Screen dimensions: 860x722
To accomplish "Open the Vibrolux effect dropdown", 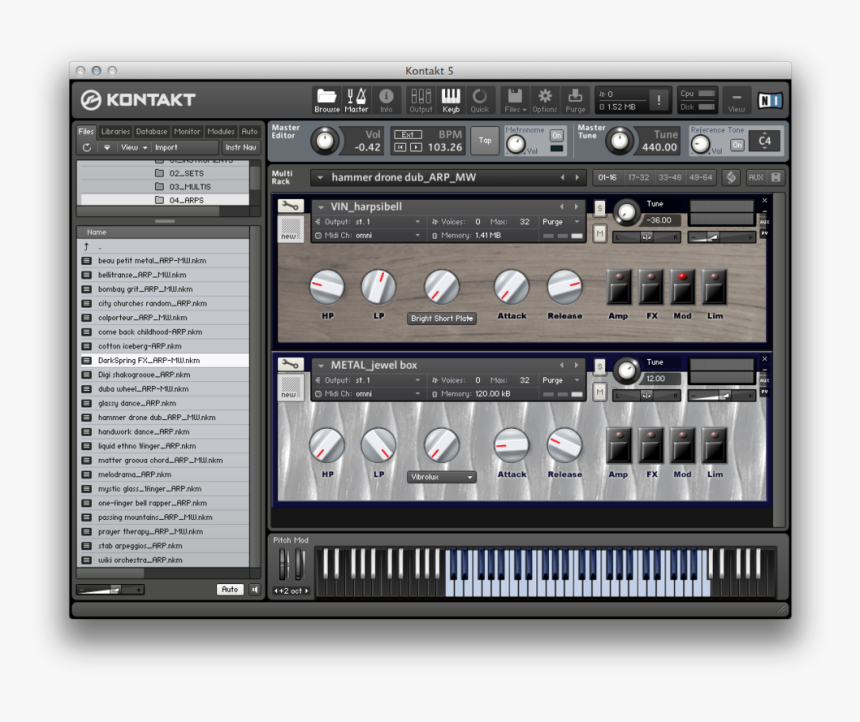I will pyautogui.click(x=442, y=477).
